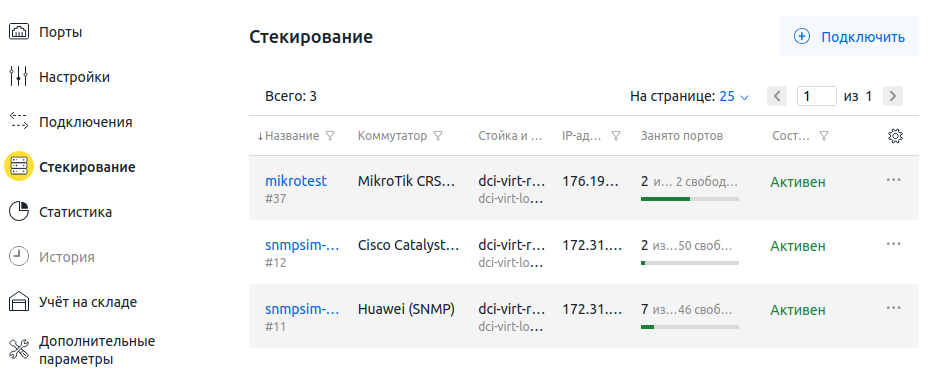Click the Дополнительные параметры tools icon

point(19,349)
